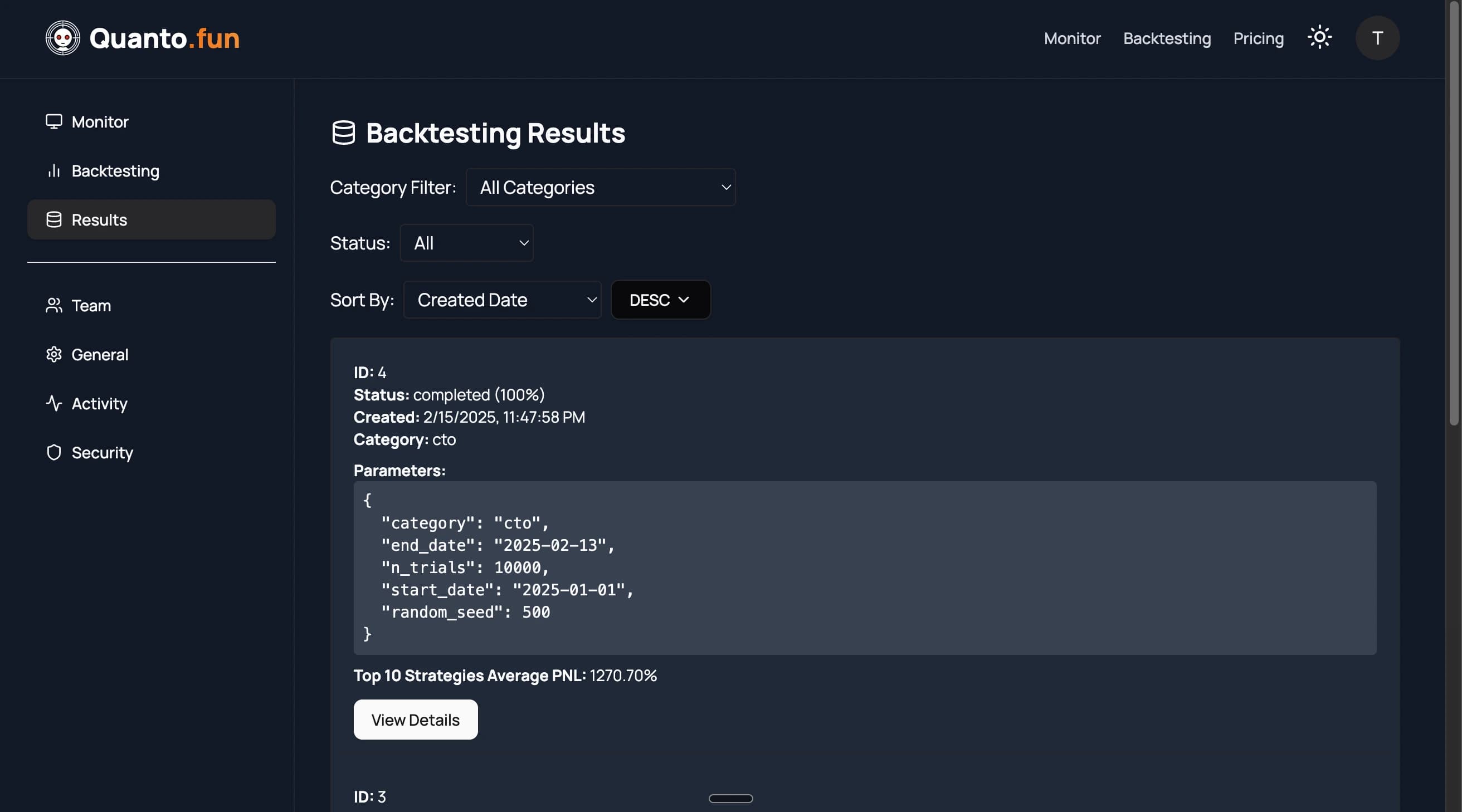Image resolution: width=1462 pixels, height=812 pixels.
Task: Click the "category": "cto" JSON line
Action: tap(465, 522)
